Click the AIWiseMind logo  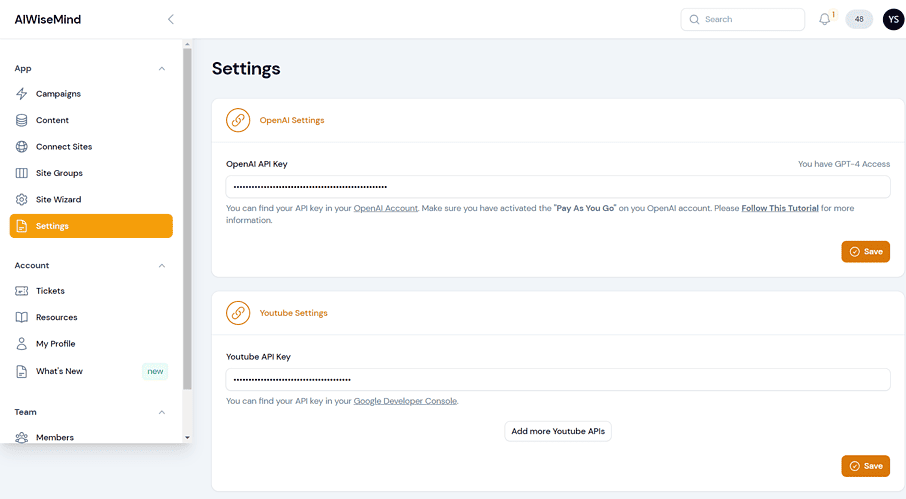tap(47, 19)
